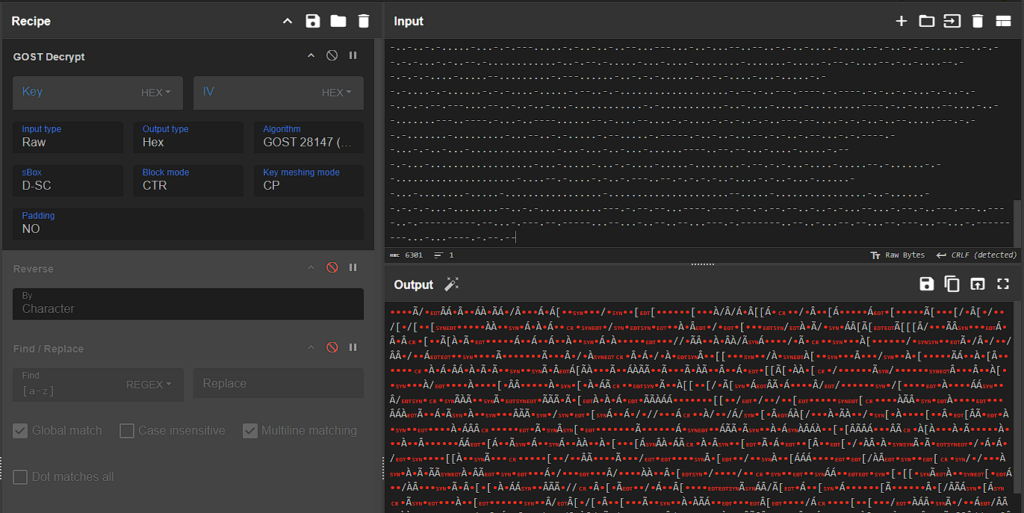Click the CRLF end-of-line selector
The image size is (1024, 513).
tap(976, 255)
